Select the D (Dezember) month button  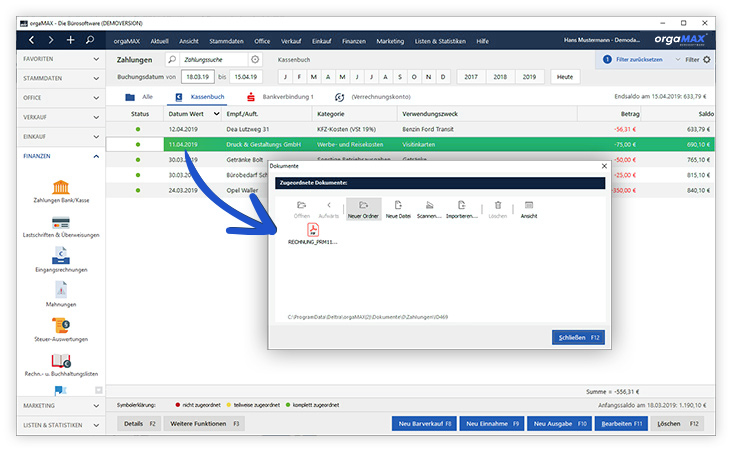[443, 77]
